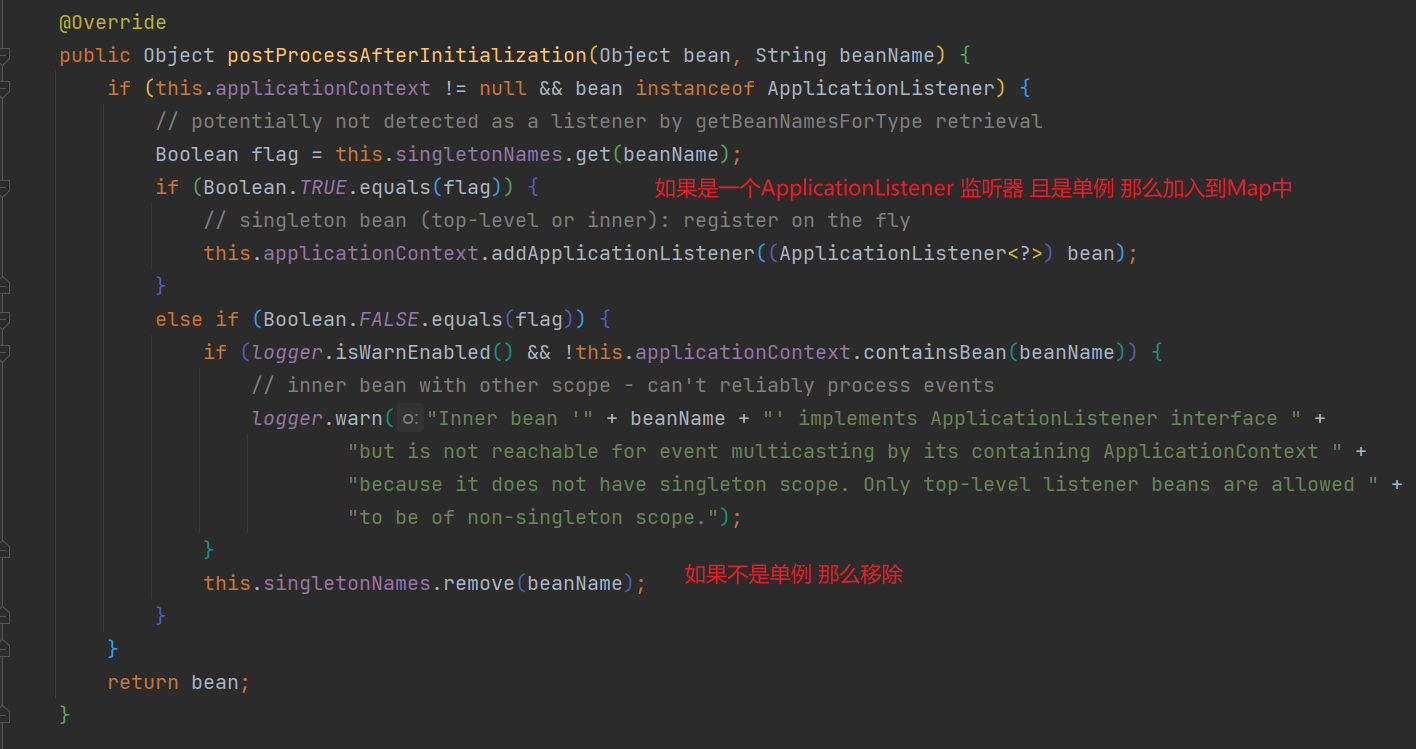
Task: Click the 'remove' method call
Action: [479, 583]
